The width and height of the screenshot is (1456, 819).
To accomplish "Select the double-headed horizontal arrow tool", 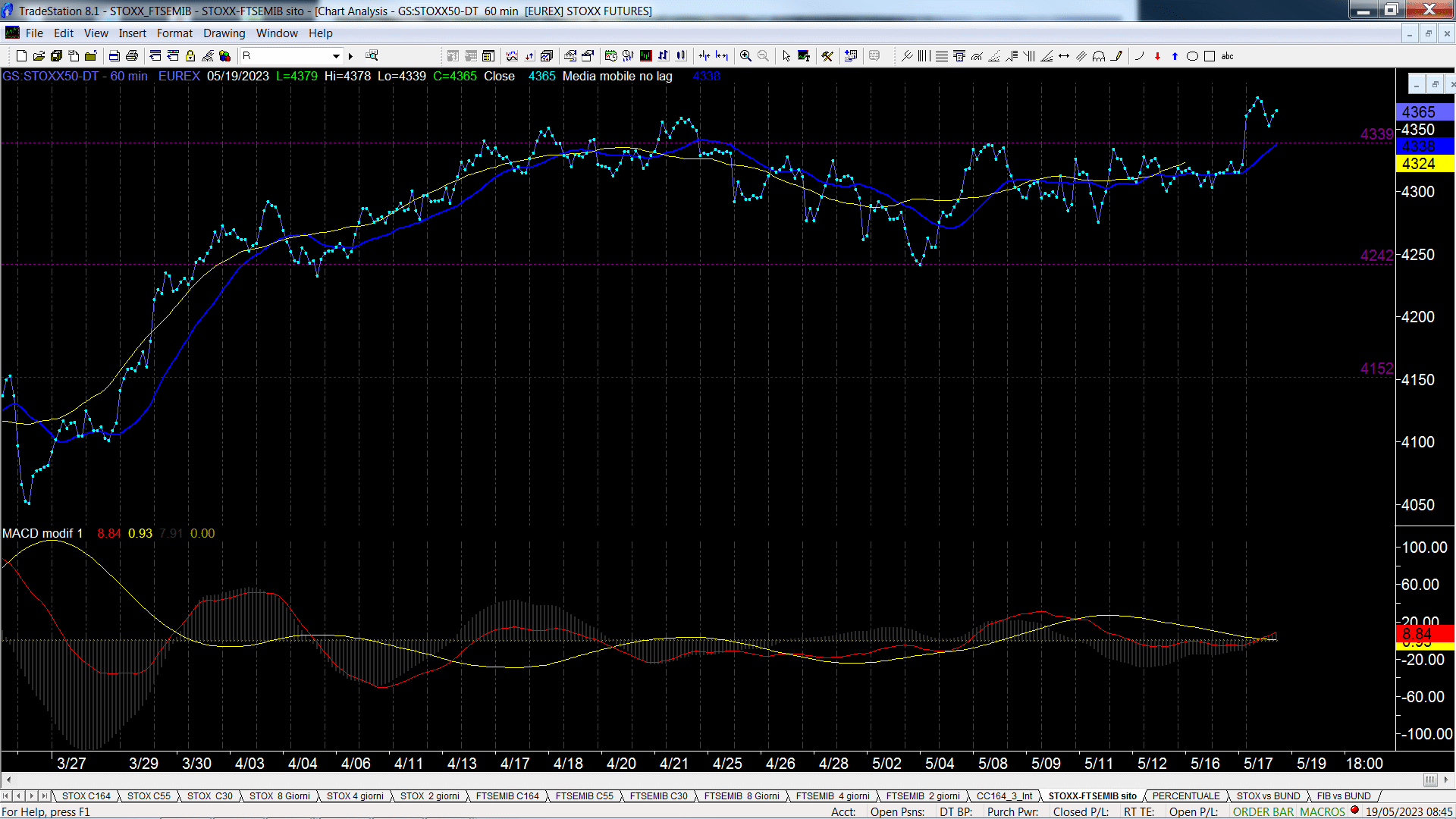I will pyautogui.click(x=1064, y=56).
